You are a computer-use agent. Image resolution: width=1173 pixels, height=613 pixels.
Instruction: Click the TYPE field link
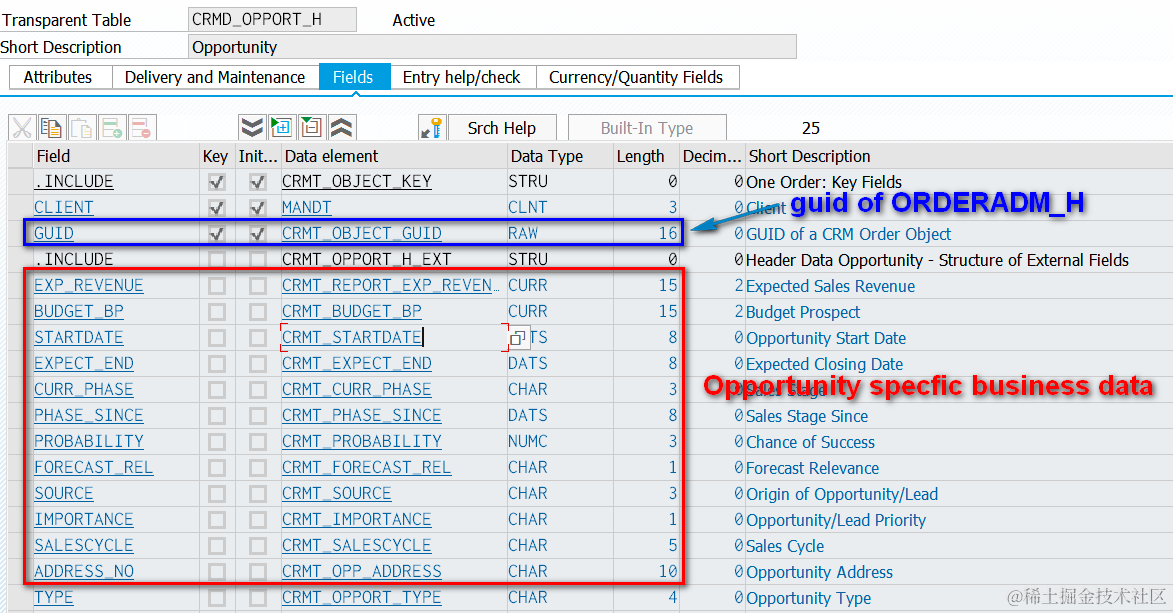54,597
